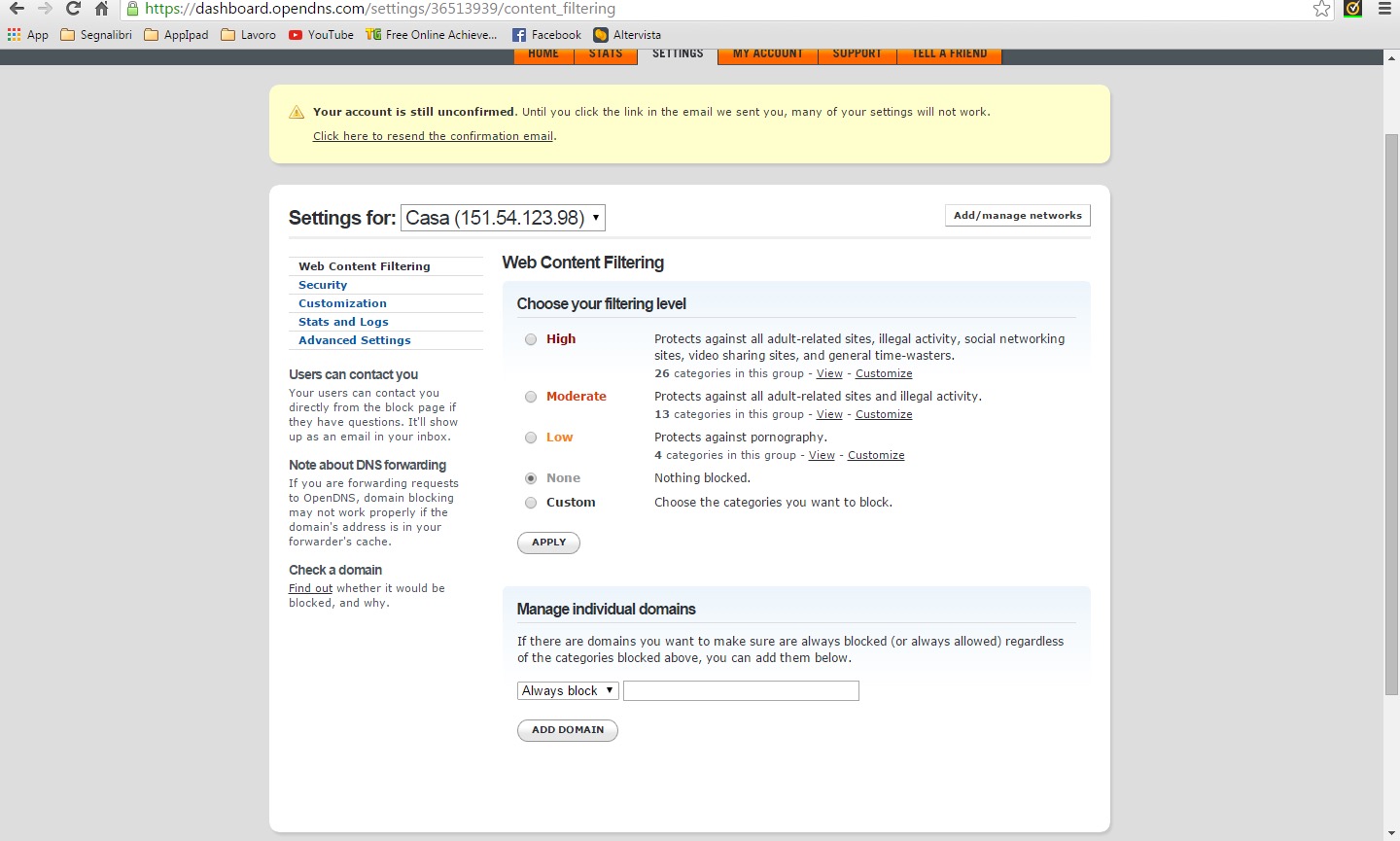Focus the domain name input field
The image size is (1400, 841).
[x=741, y=690]
